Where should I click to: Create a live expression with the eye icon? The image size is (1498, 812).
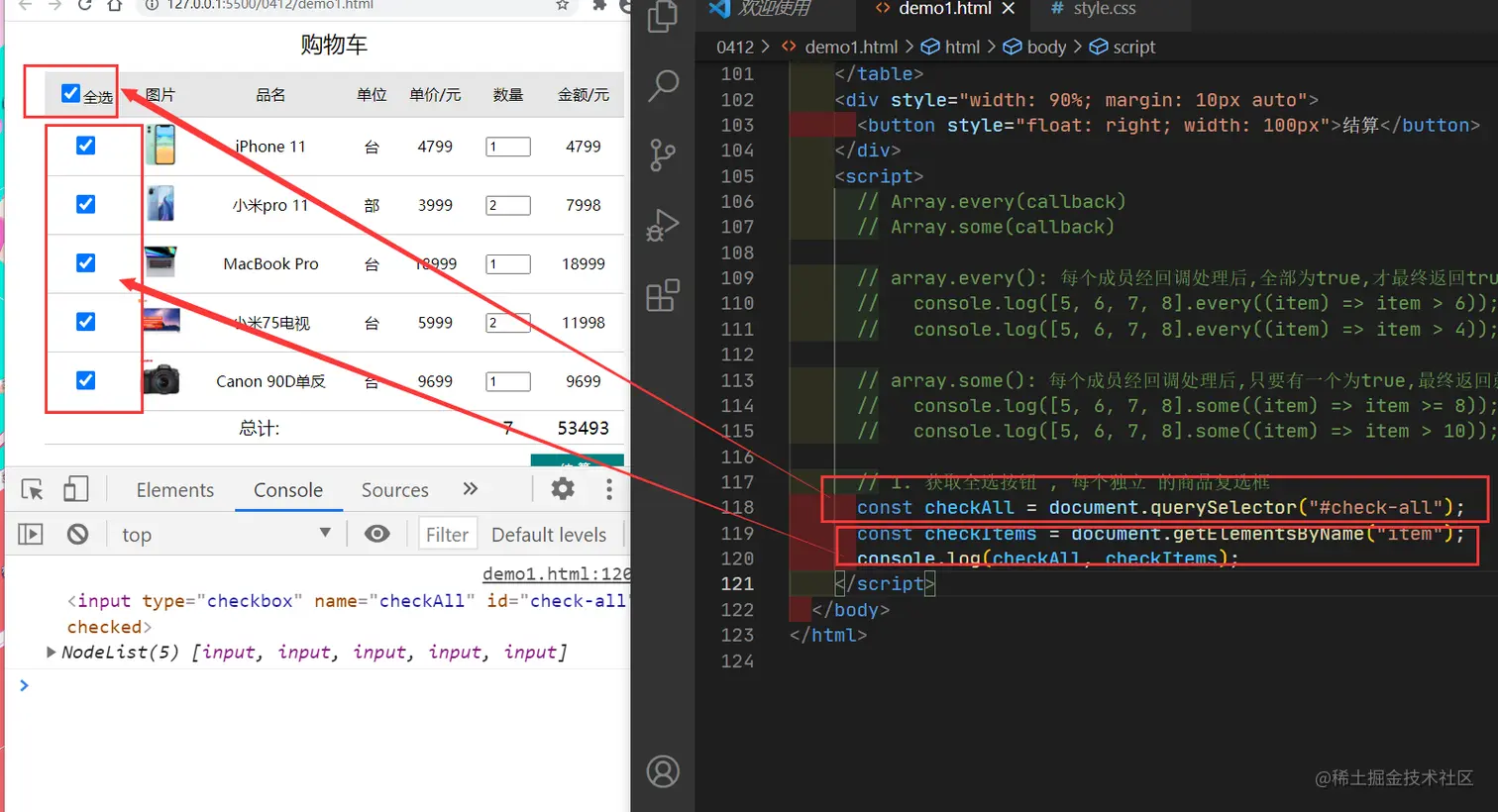(376, 534)
